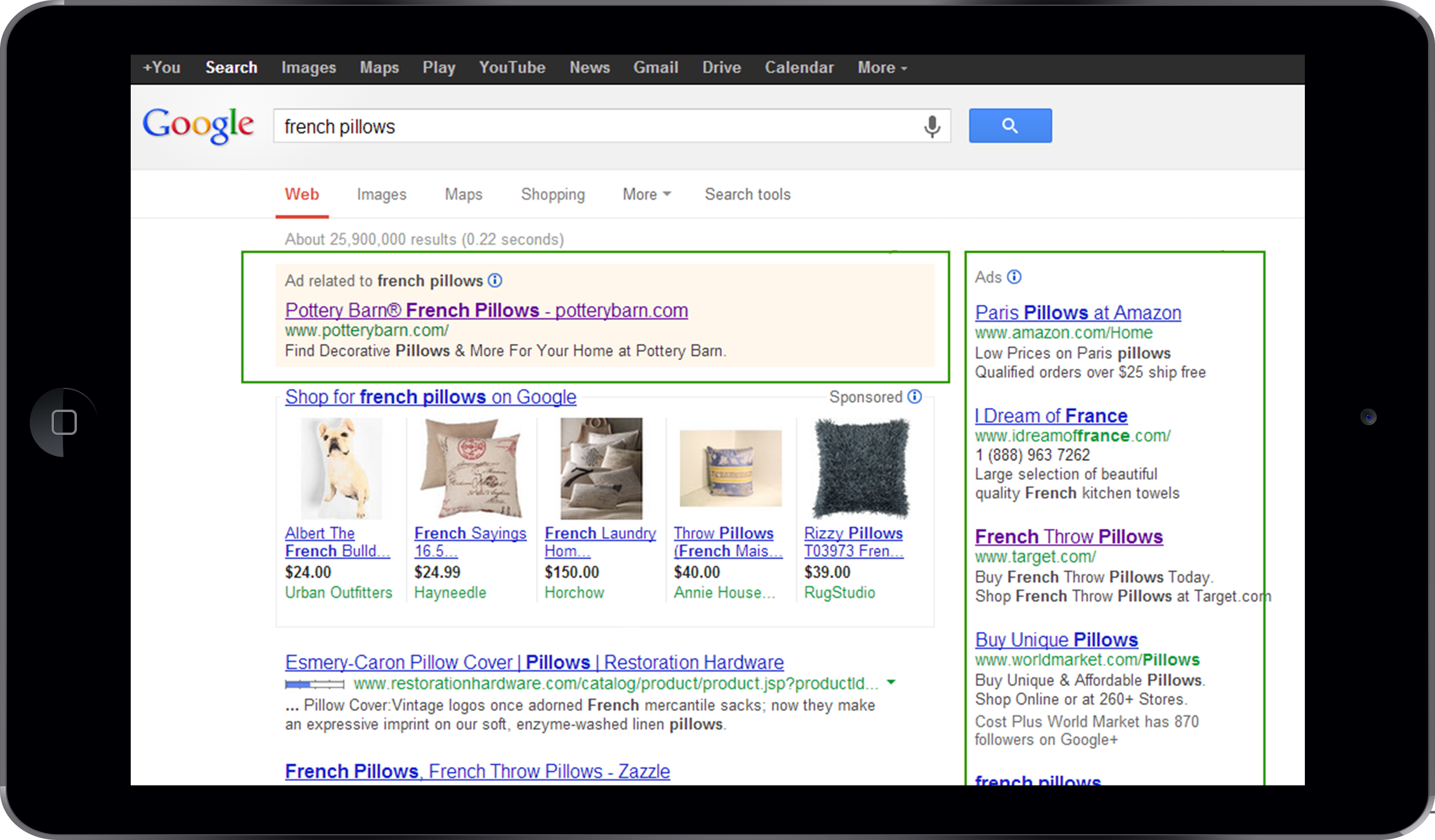Screen dimensions: 1435x840
Task: Click the French Laundry Home product link
Action: tap(600, 541)
